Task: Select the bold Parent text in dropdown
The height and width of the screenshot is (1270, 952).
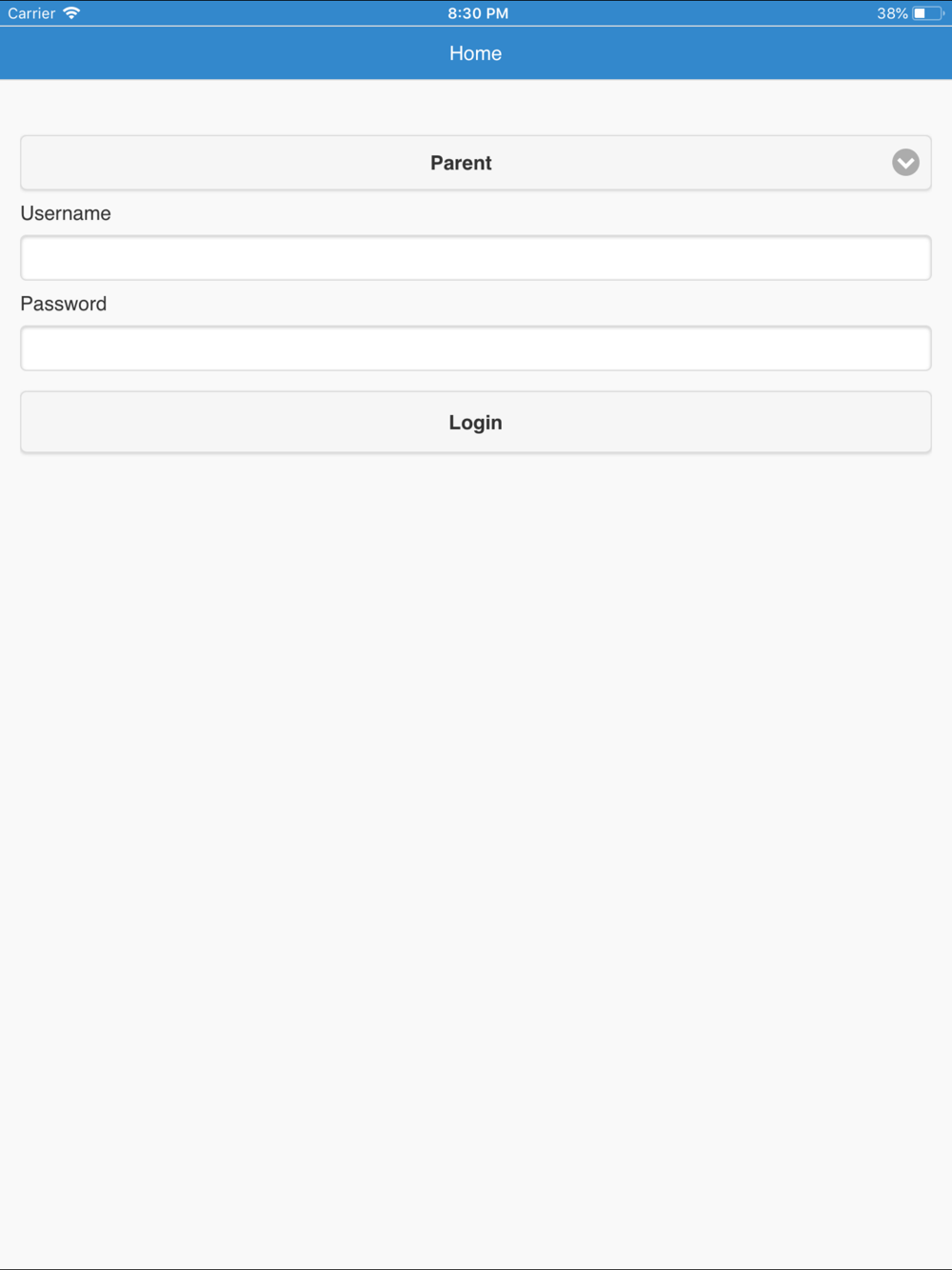Action: tap(461, 163)
